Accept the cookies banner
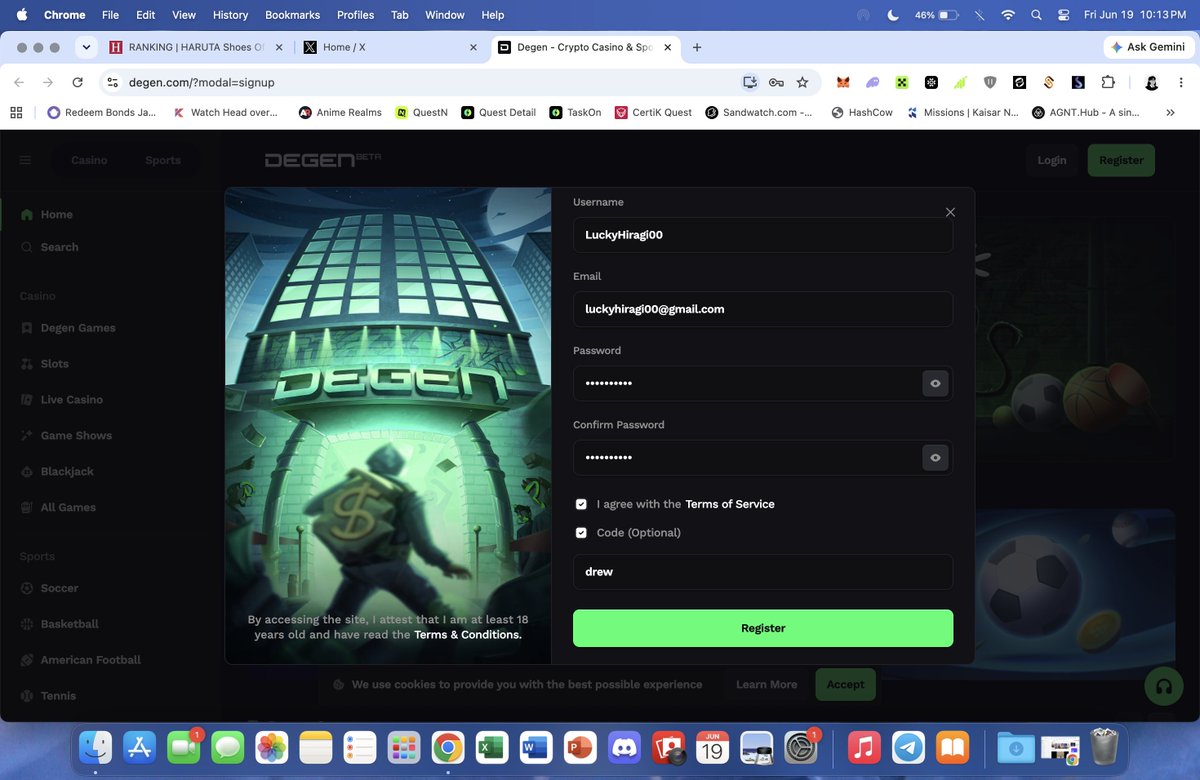Viewport: 1200px width, 780px height. 845,684
